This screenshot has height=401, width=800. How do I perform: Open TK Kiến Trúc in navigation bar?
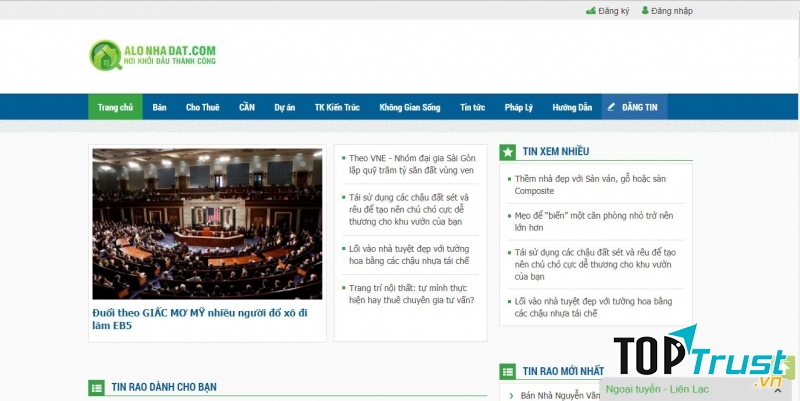(x=335, y=107)
